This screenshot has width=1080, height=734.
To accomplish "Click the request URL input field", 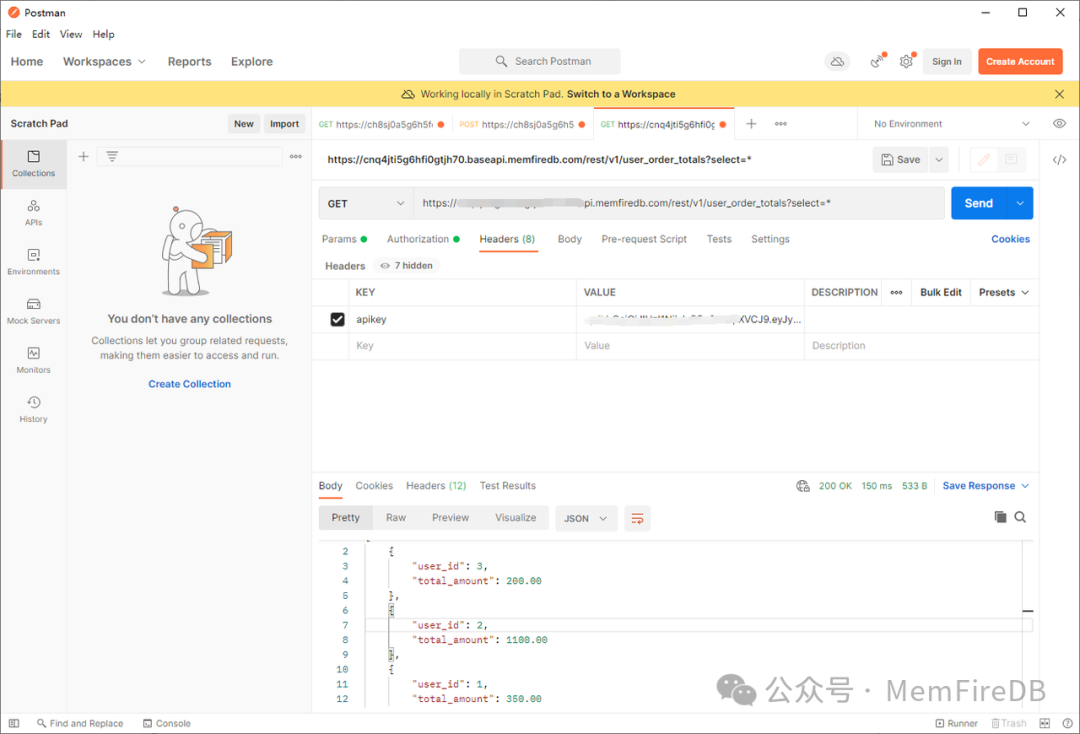I will click(678, 203).
